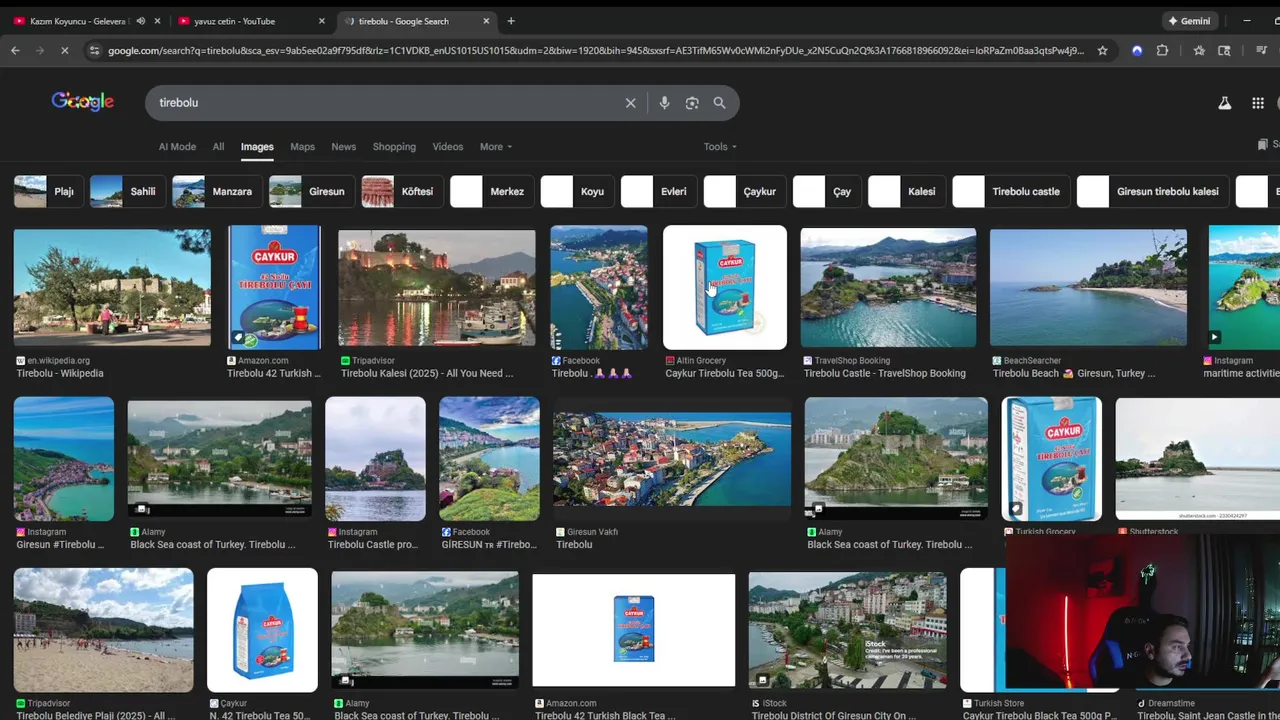
Task: Open site information icon in address bar
Action: click(x=94, y=50)
